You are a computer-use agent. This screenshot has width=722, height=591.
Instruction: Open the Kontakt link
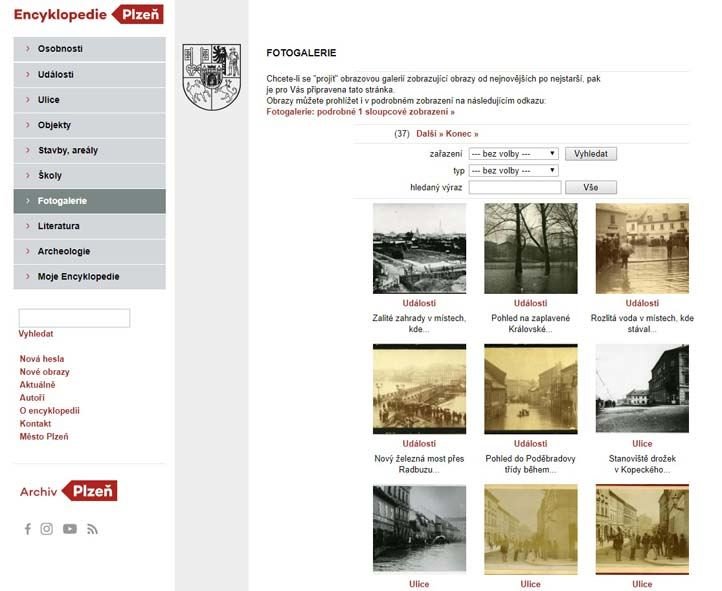pyautogui.click(x=35, y=423)
